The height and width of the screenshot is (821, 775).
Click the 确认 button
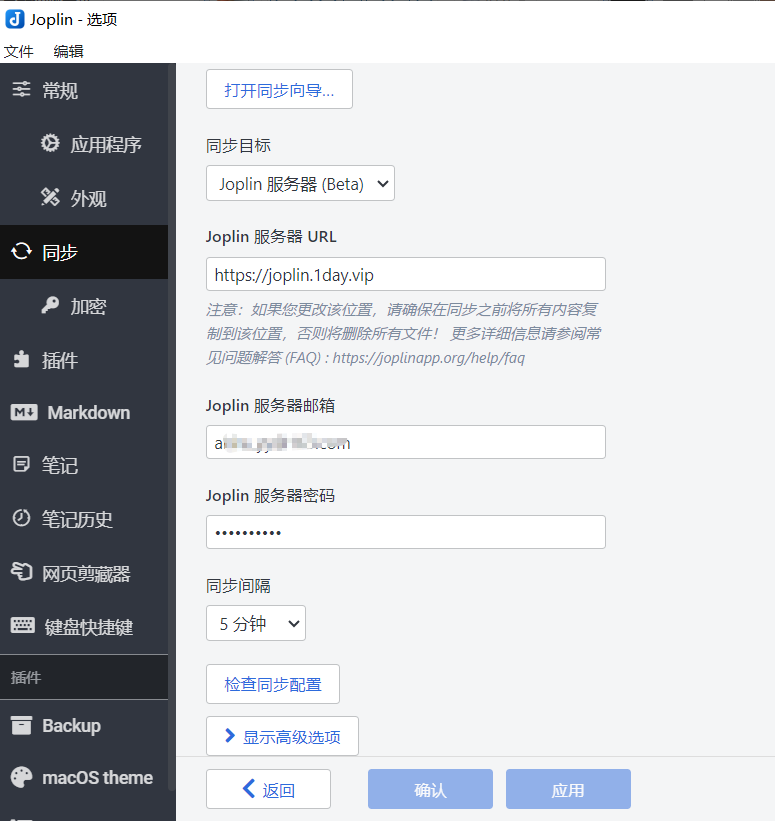point(430,789)
